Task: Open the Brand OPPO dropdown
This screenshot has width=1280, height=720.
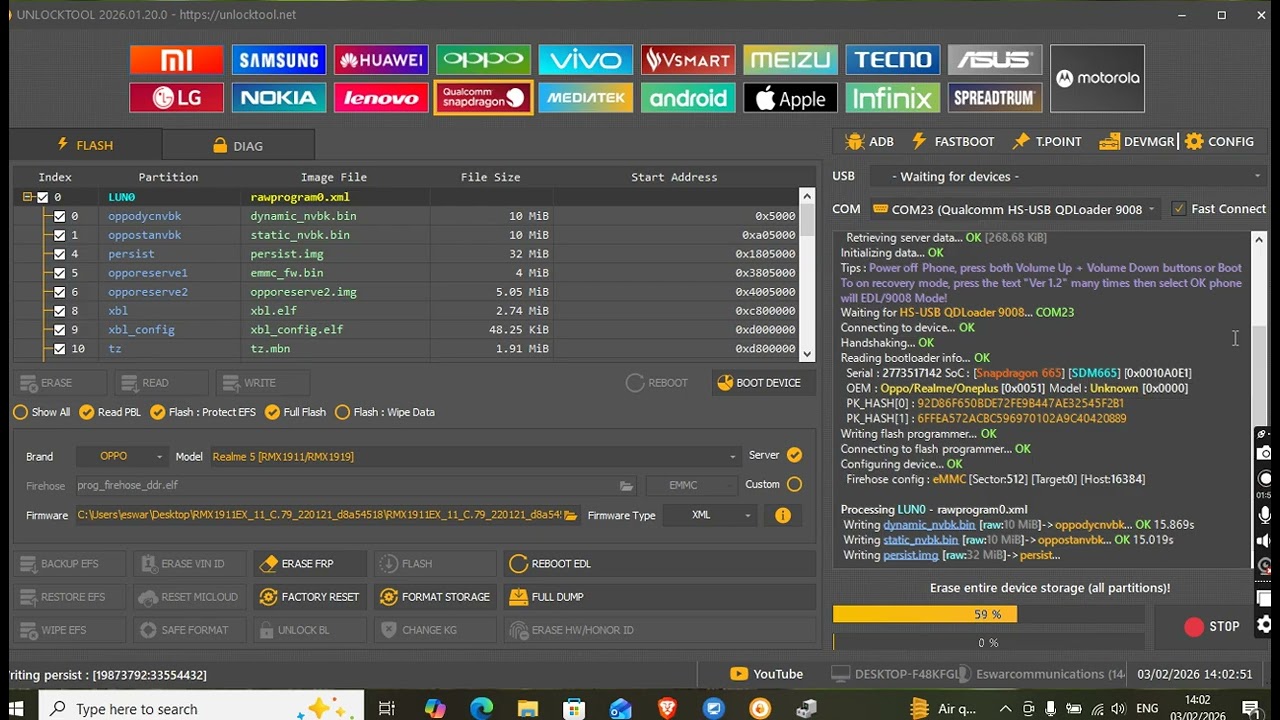Action: 121,456
